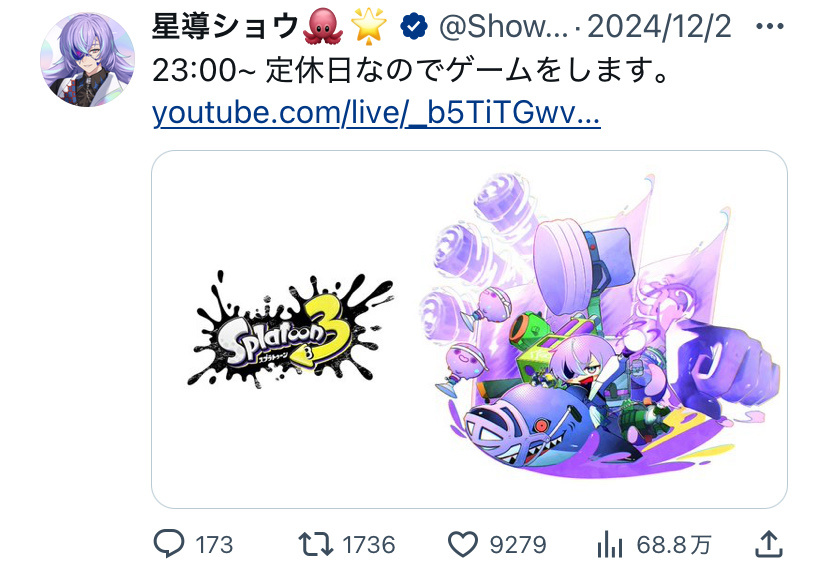
Task: Click the octopus emoji next to the name
Action: point(323,27)
